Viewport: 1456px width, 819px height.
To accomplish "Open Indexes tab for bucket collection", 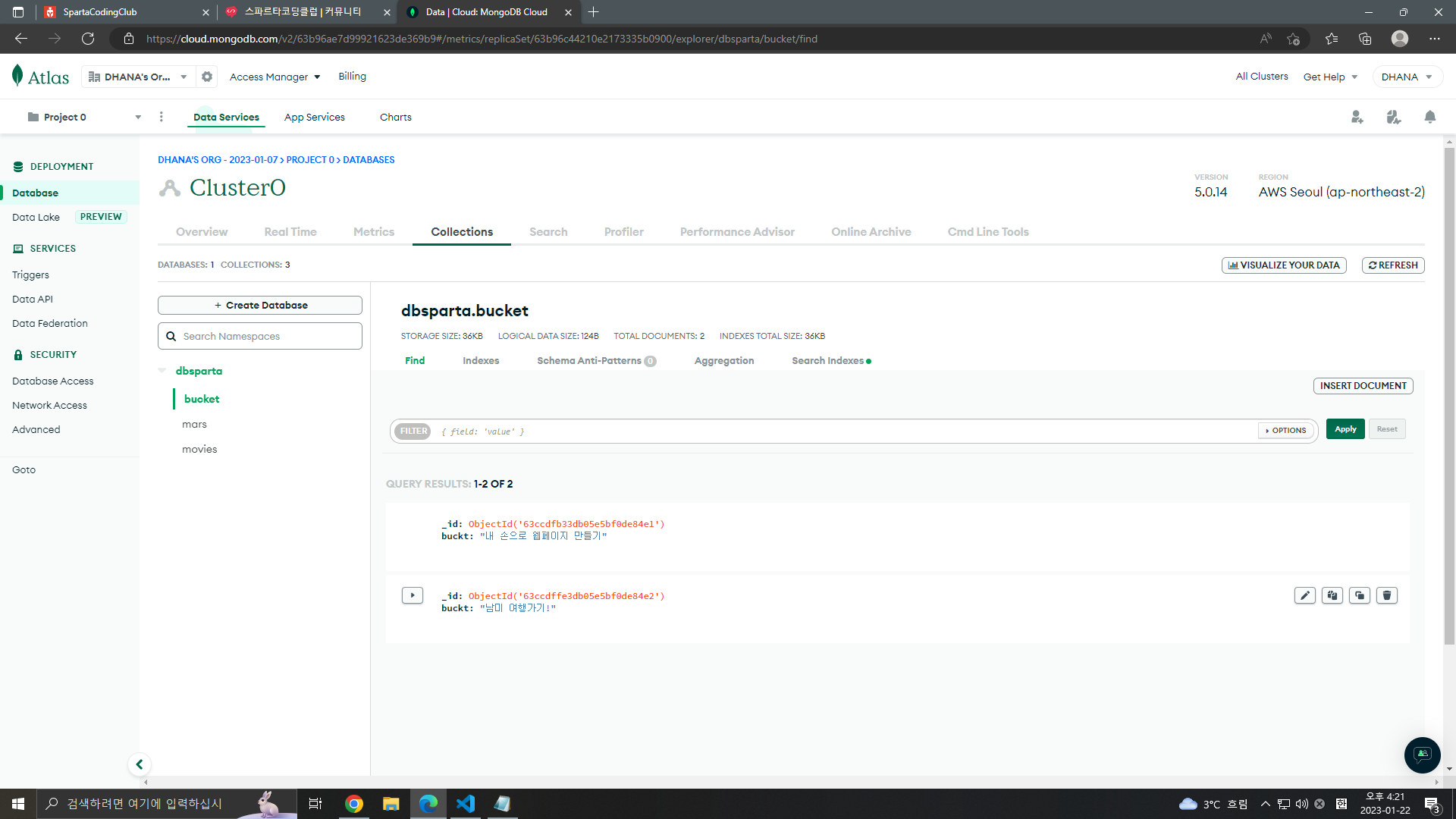I will coord(481,360).
